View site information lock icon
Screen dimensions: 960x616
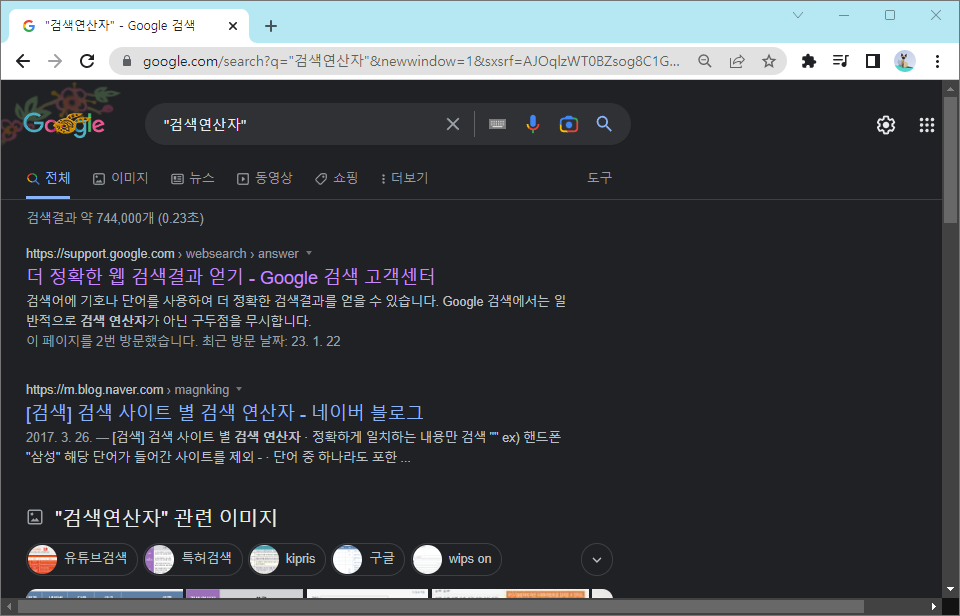click(127, 61)
